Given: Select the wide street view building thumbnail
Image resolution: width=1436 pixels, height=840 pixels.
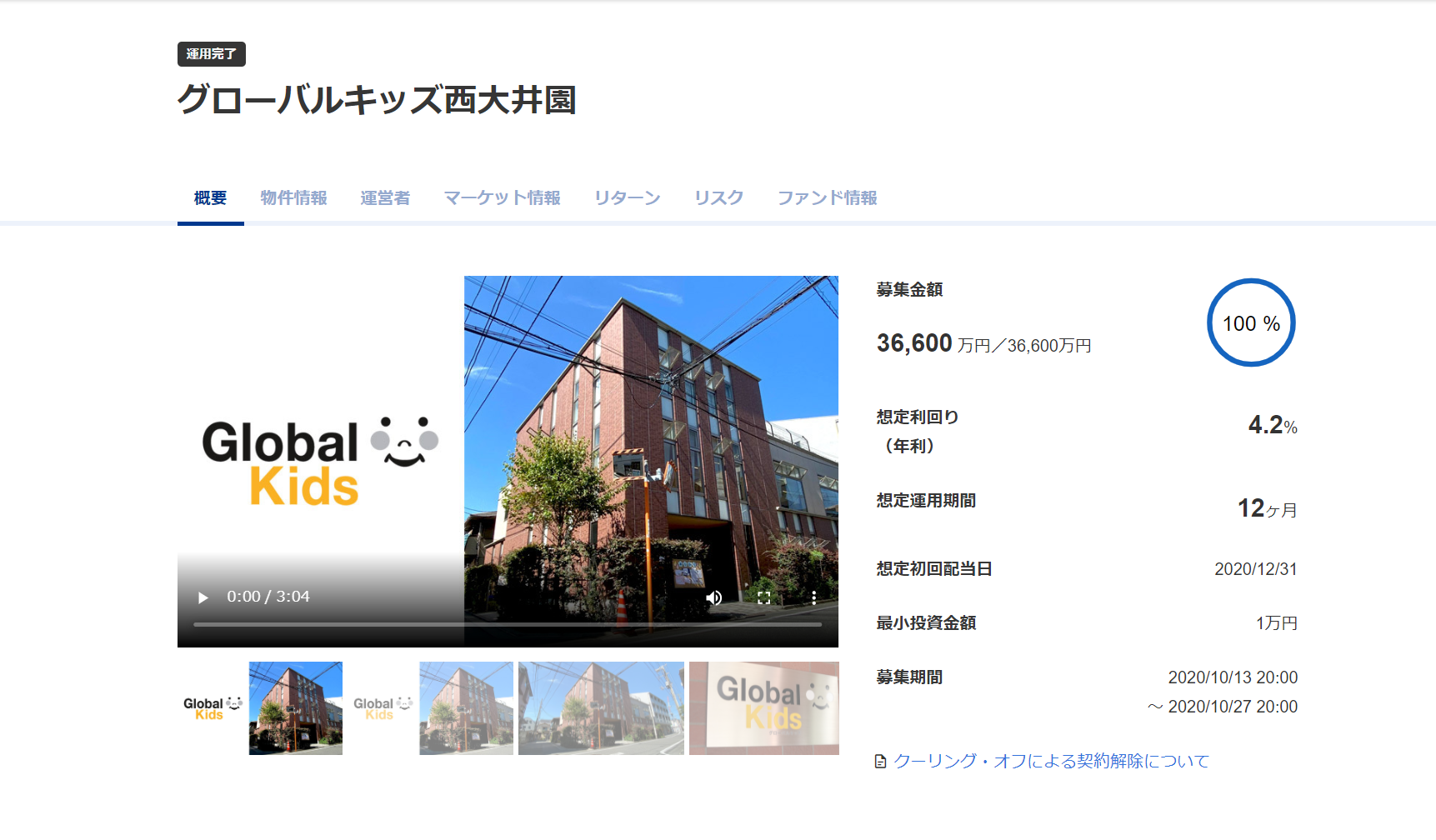Looking at the screenshot, I should click(601, 708).
